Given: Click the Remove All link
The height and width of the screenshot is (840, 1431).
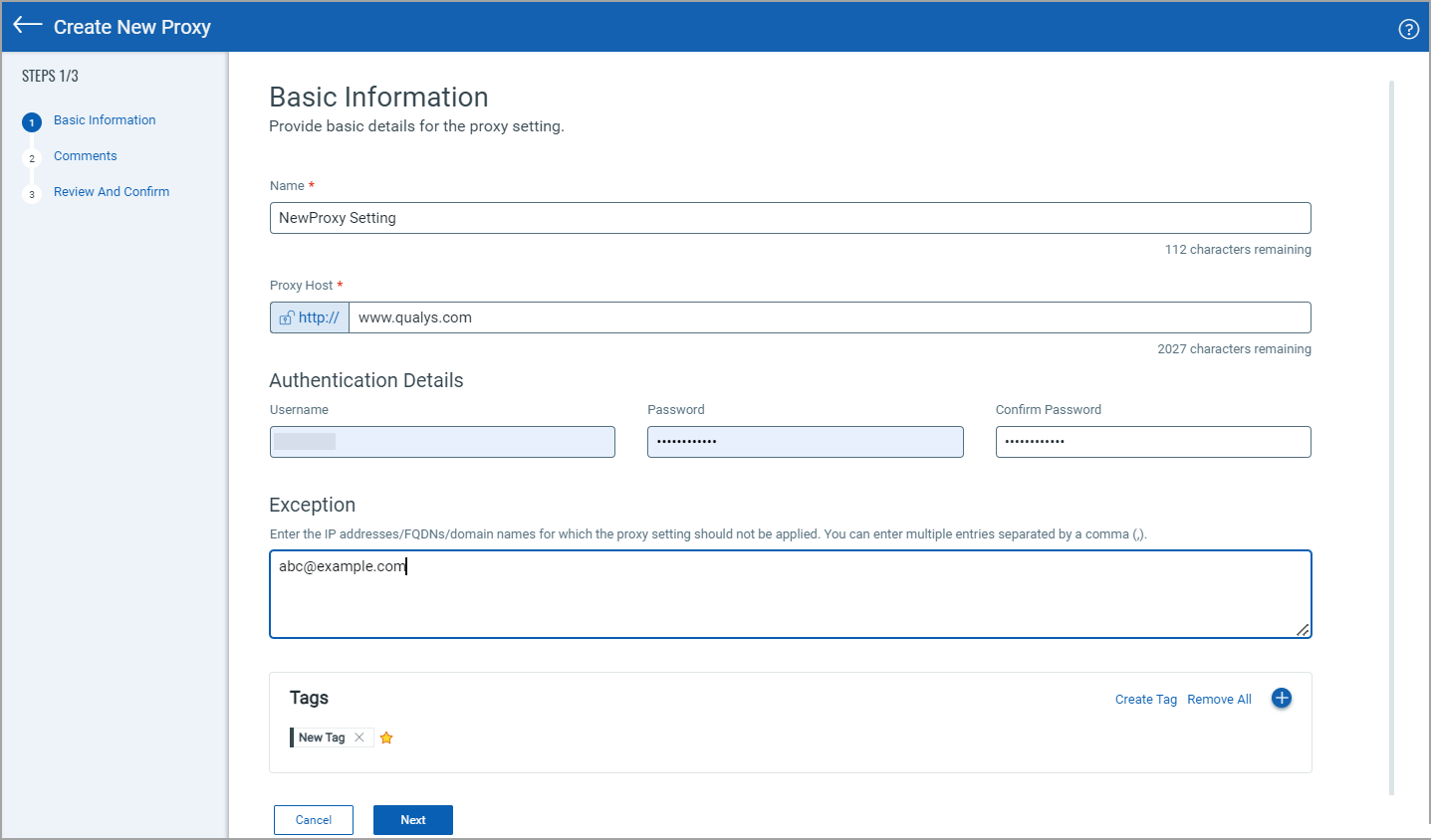Looking at the screenshot, I should (x=1219, y=700).
